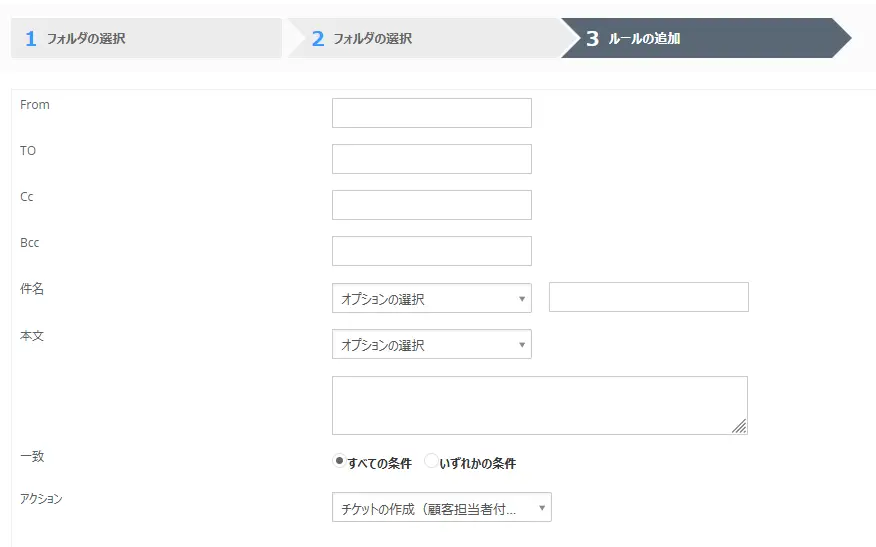
Task: Click the 件名 text input box
Action: click(x=648, y=297)
